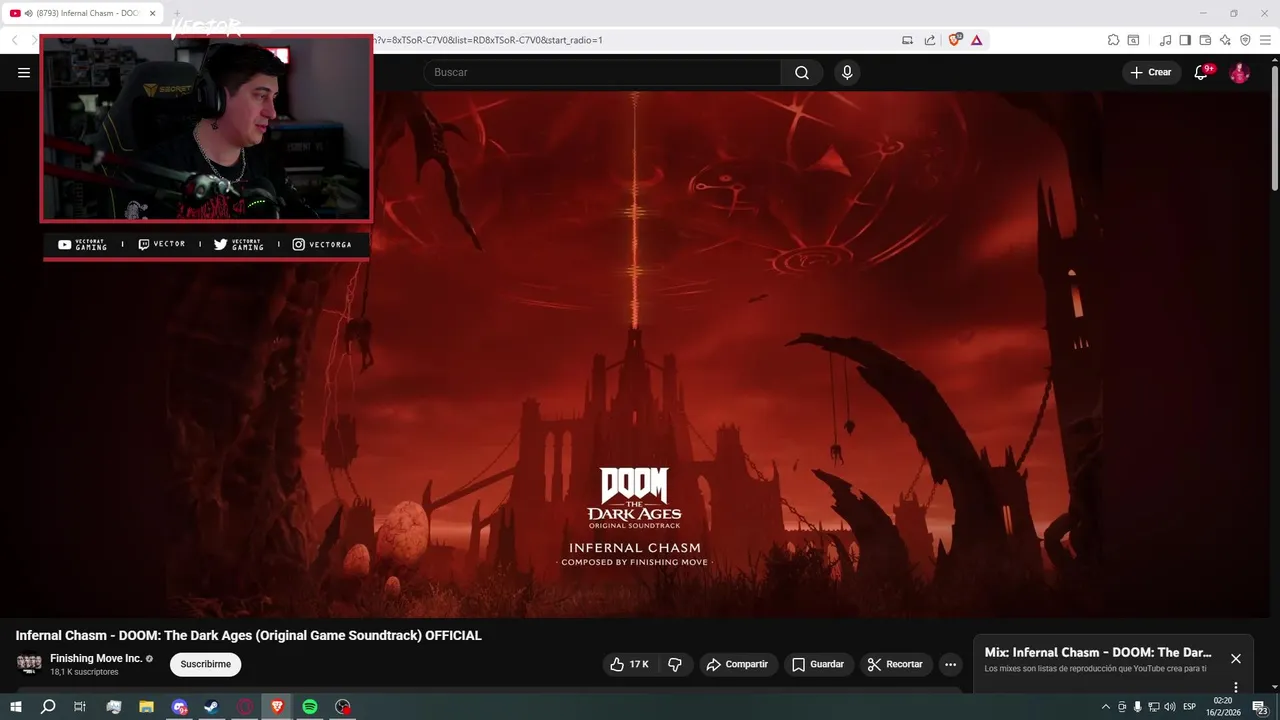Screen dimensions: 1280x720
Task: Open YouTube notifications bell
Action: coord(1202,72)
